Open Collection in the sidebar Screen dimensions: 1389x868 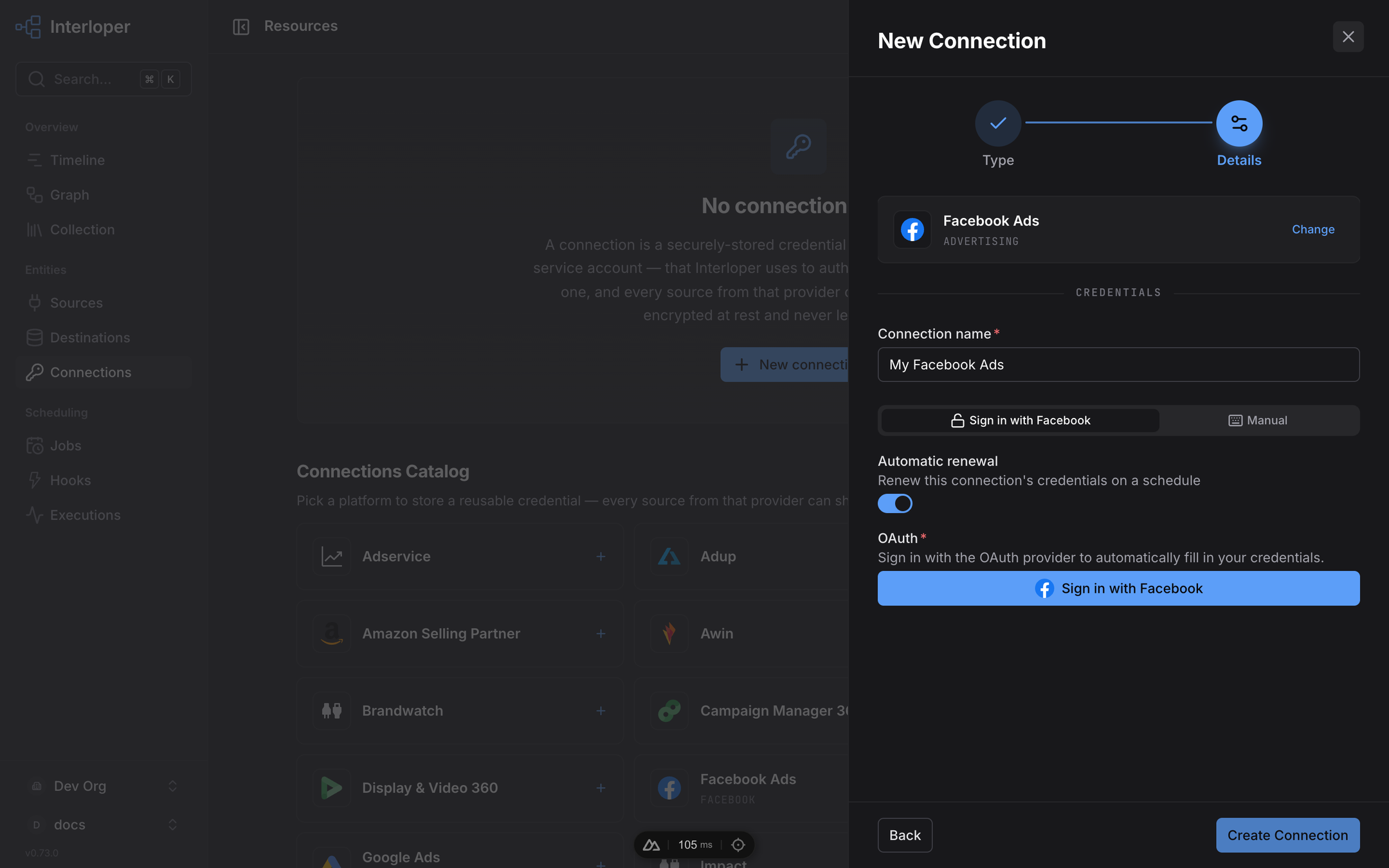tap(104, 230)
